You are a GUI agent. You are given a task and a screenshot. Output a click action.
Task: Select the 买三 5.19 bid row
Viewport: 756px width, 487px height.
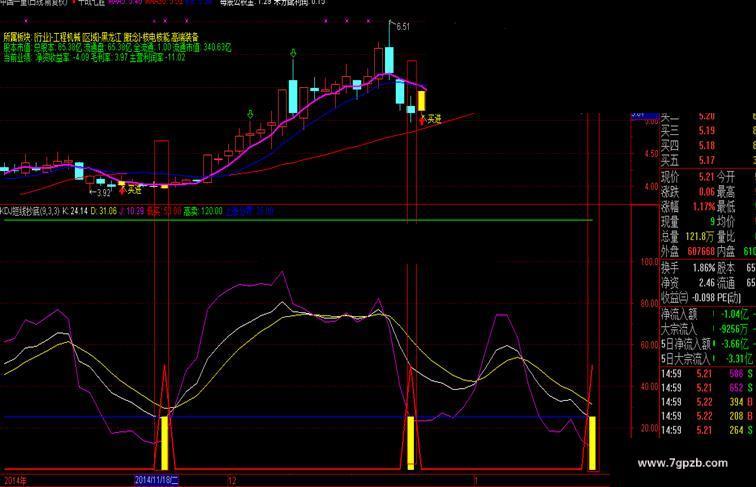(x=708, y=131)
